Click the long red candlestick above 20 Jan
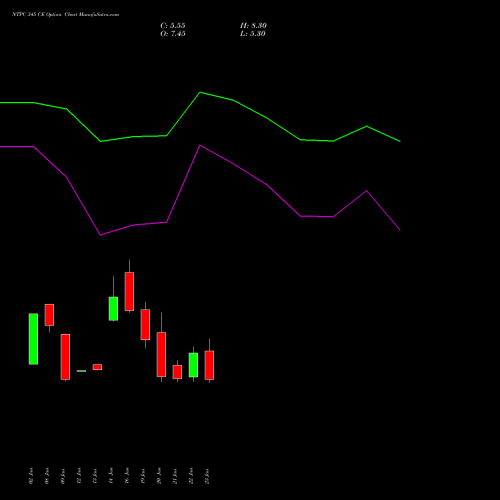The image size is (500, 500). pyautogui.click(x=161, y=354)
